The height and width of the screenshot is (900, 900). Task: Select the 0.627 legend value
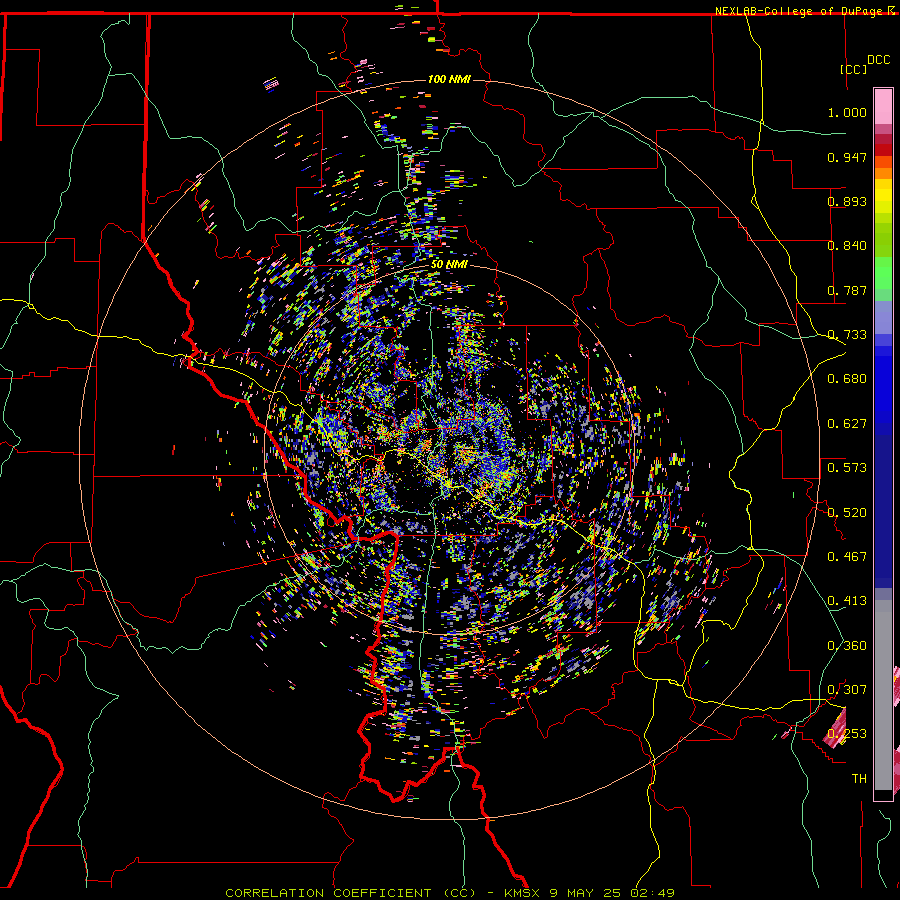tap(847, 424)
